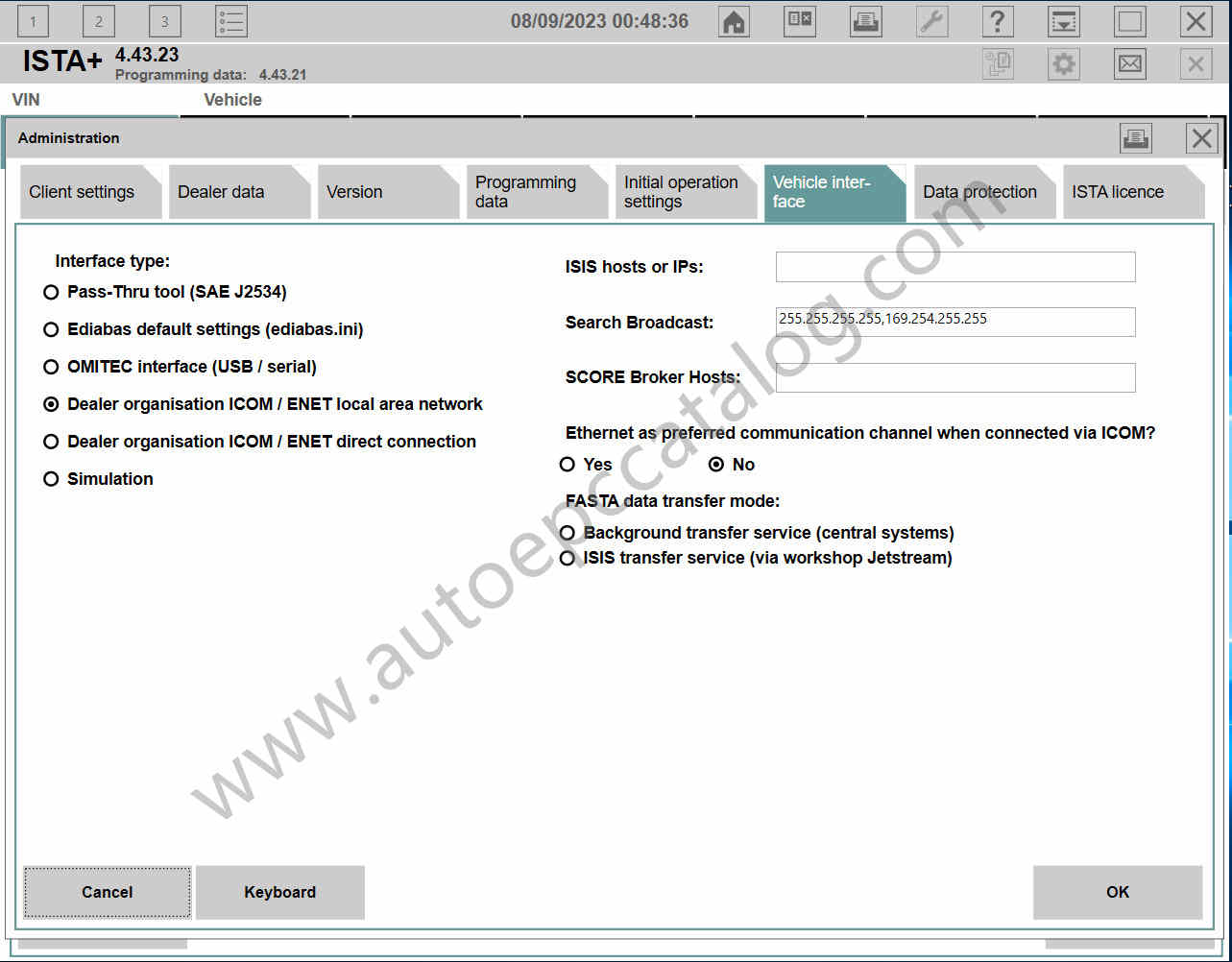Click the SCORE Broker Hosts field
1232x962 pixels.
(x=955, y=377)
